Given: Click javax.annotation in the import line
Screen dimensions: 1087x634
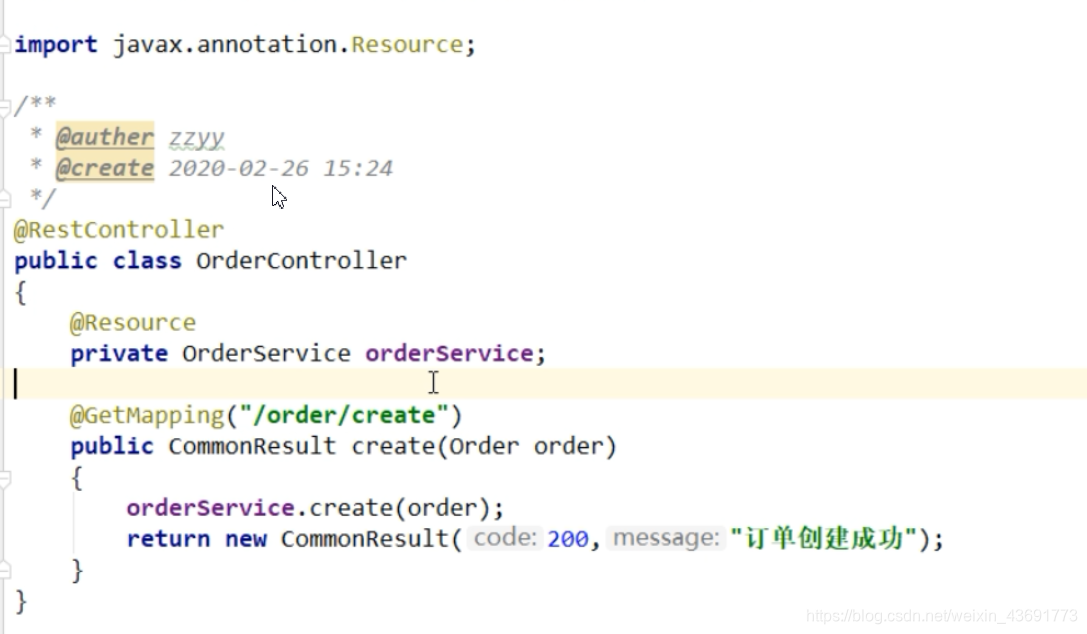Looking at the screenshot, I should 228,45.
